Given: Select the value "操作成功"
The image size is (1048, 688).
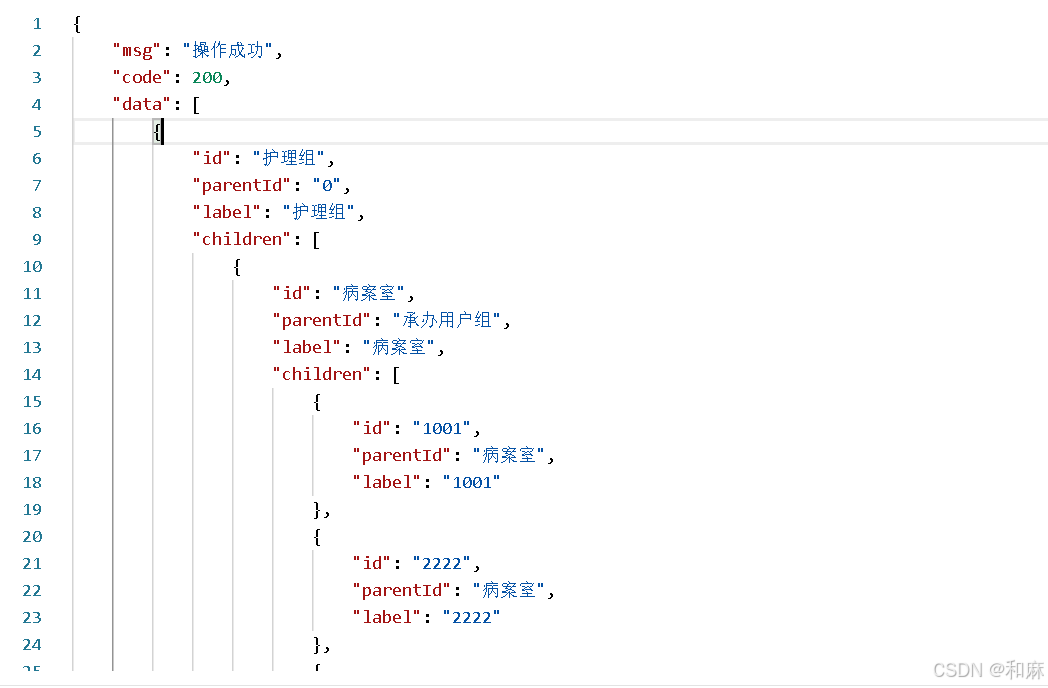Looking at the screenshot, I should click(x=228, y=50).
